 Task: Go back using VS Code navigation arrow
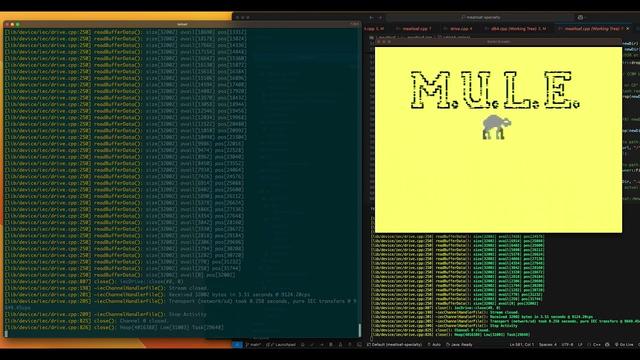(371, 18)
